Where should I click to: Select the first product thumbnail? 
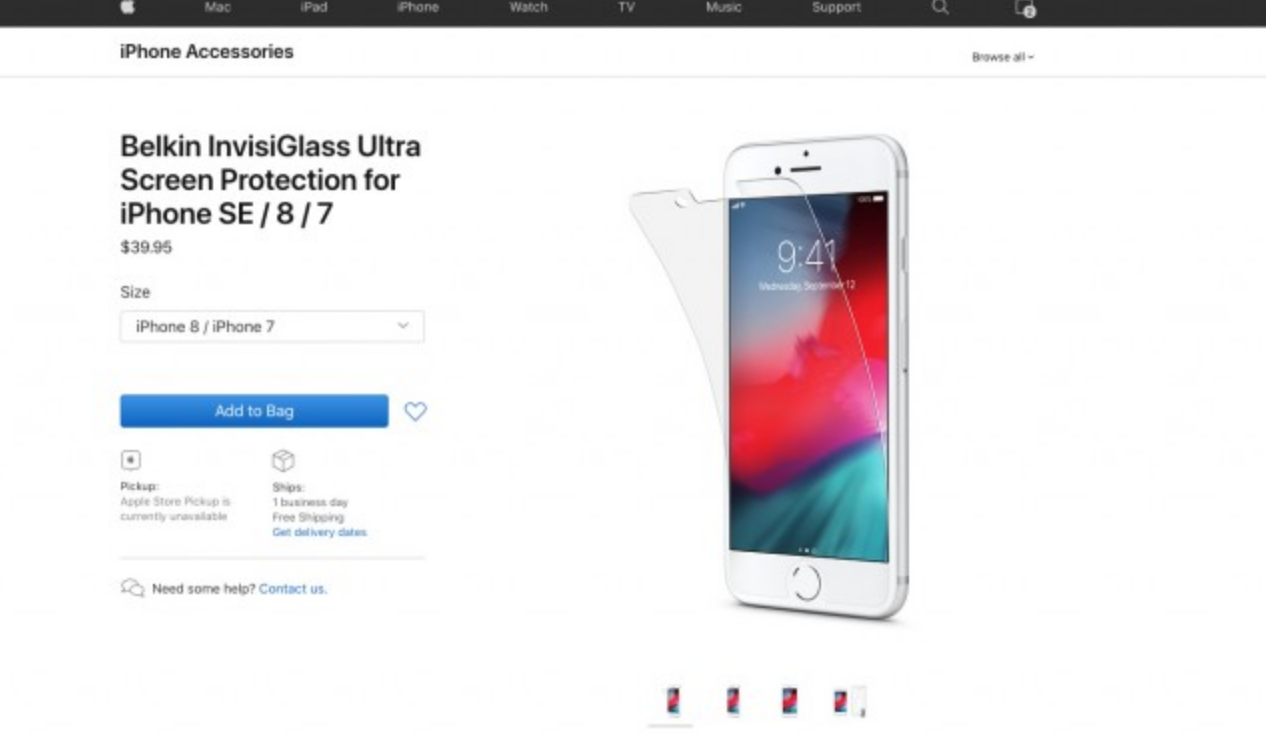point(673,701)
